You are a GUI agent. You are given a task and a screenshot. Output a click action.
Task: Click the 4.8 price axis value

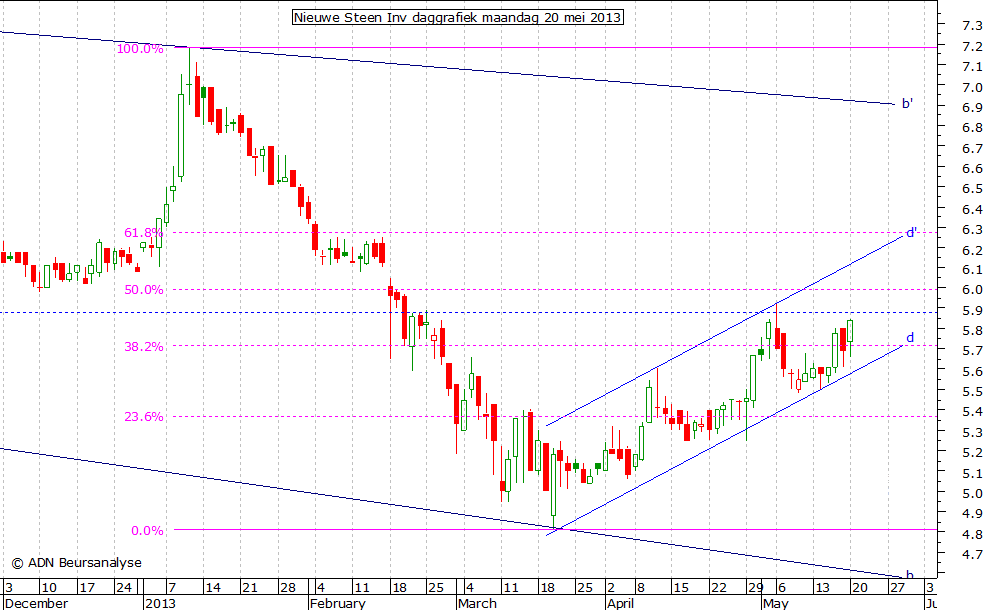tap(972, 534)
